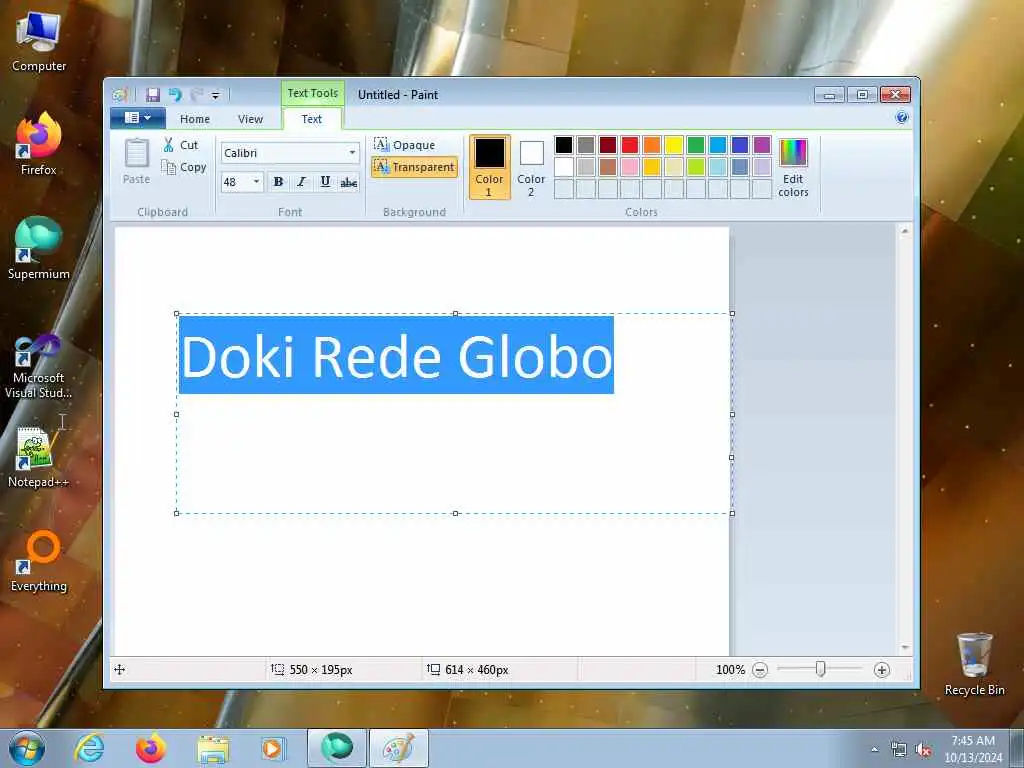Click the zoom out minus button
The height and width of the screenshot is (768, 1024).
pos(760,670)
